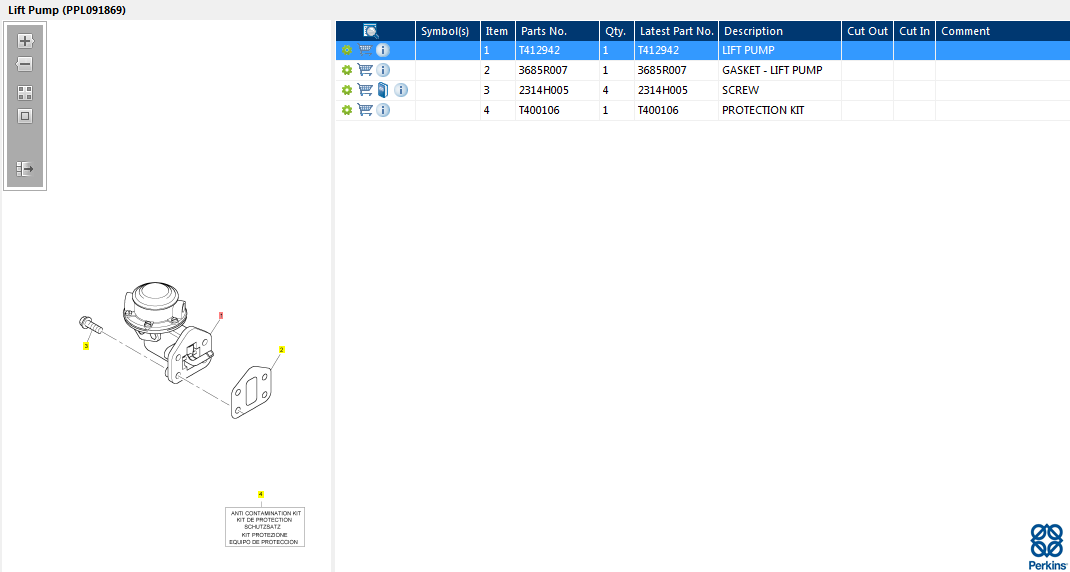The width and height of the screenshot is (1070, 572).
Task: Click green gear icon for lift pump row
Action: [347, 50]
